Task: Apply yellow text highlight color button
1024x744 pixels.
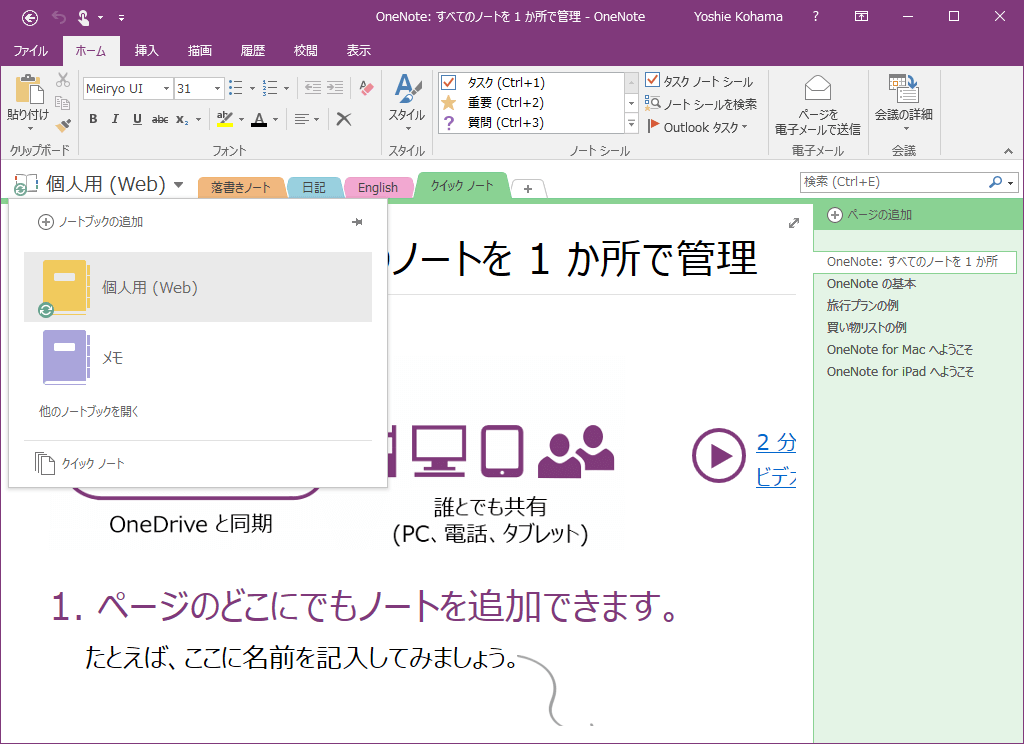Action: coord(224,120)
